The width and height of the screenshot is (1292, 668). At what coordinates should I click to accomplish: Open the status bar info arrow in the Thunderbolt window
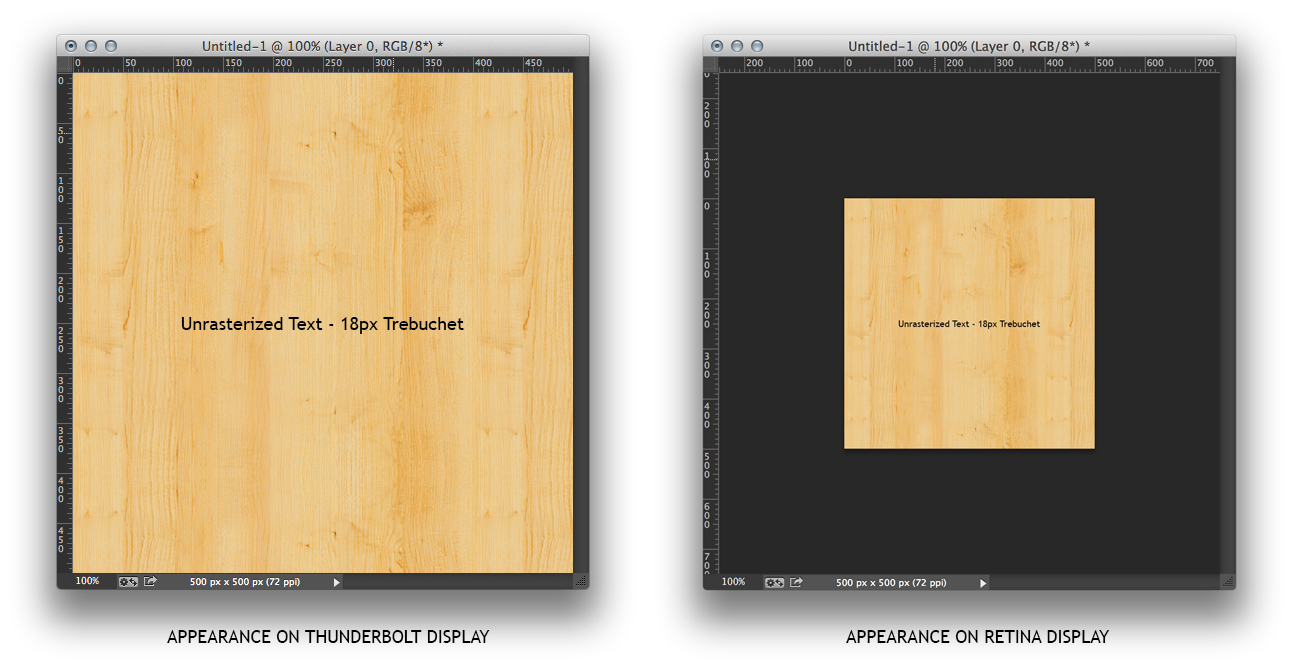click(x=336, y=582)
